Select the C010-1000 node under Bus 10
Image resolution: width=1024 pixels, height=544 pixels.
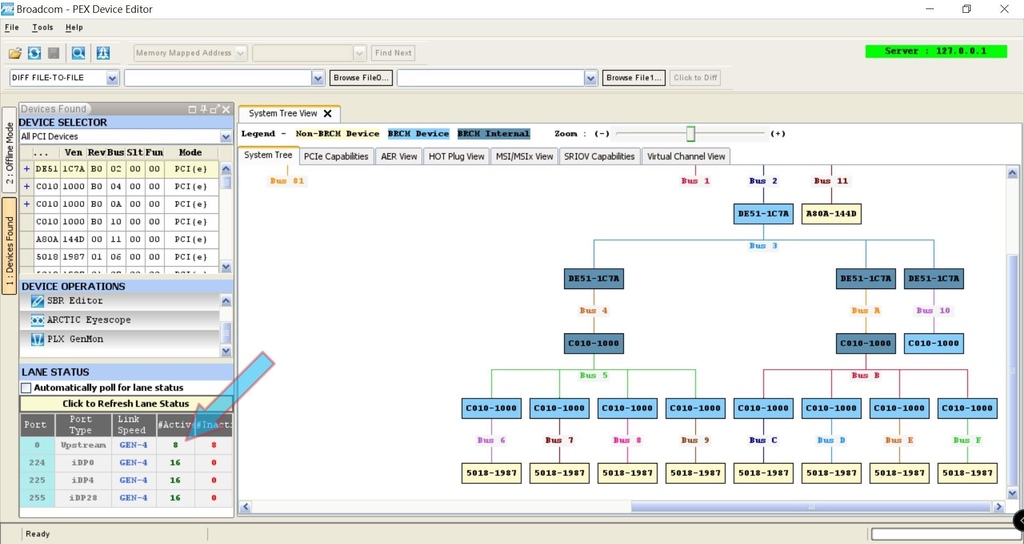pos(934,344)
